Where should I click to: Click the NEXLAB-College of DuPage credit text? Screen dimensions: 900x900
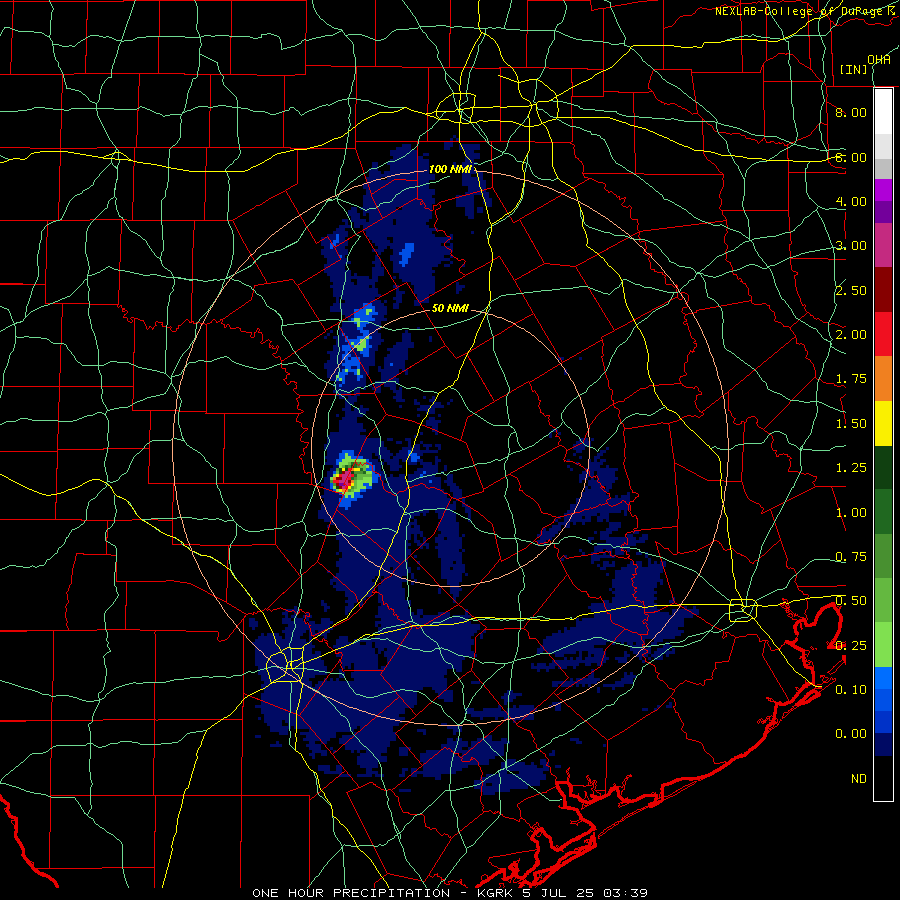click(806, 11)
